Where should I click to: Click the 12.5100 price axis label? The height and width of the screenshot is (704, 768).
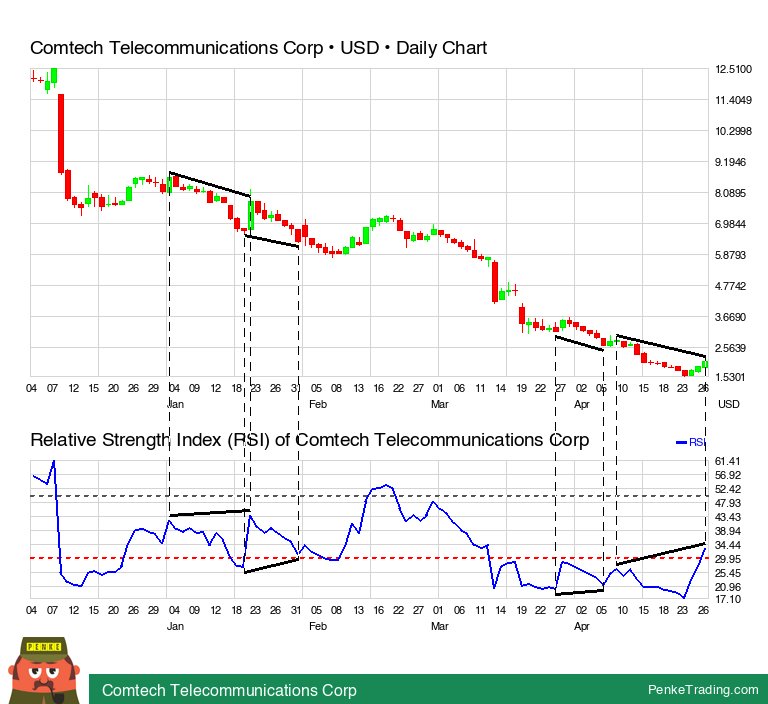[x=733, y=69]
